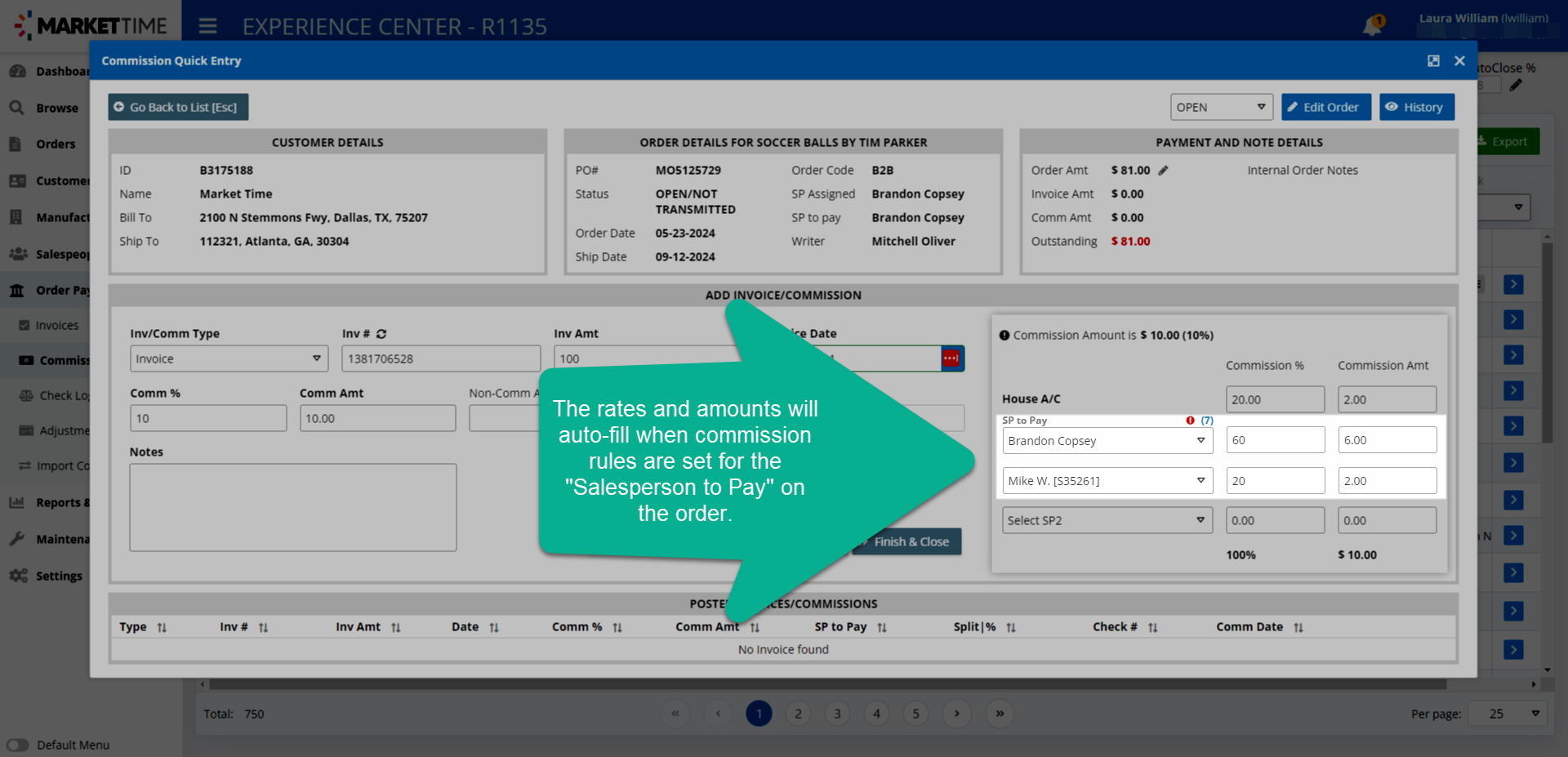Open the order History

click(1417, 107)
